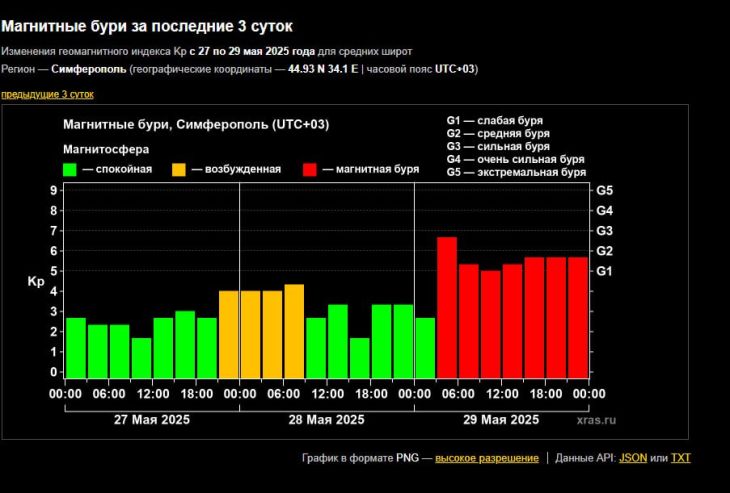This screenshot has height=493, width=730.
Task: Click the page heading "Магнитные бури за последние 3 суток"
Action: [154, 25]
